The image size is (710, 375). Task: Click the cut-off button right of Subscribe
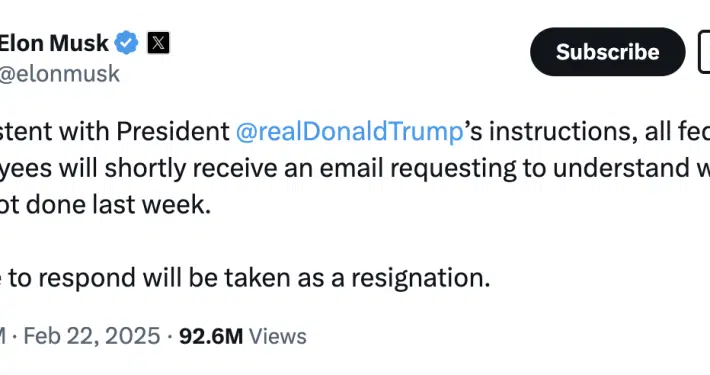click(x=704, y=52)
